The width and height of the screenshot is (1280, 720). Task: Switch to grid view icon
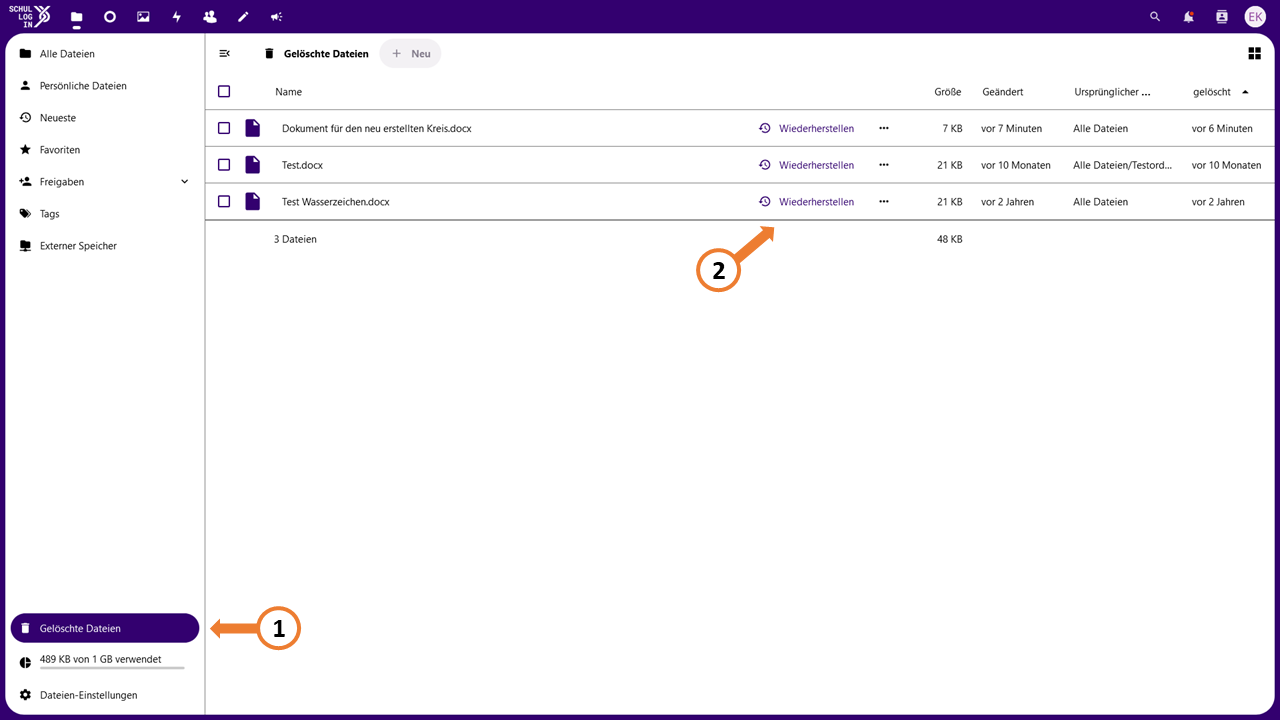[x=1254, y=54]
